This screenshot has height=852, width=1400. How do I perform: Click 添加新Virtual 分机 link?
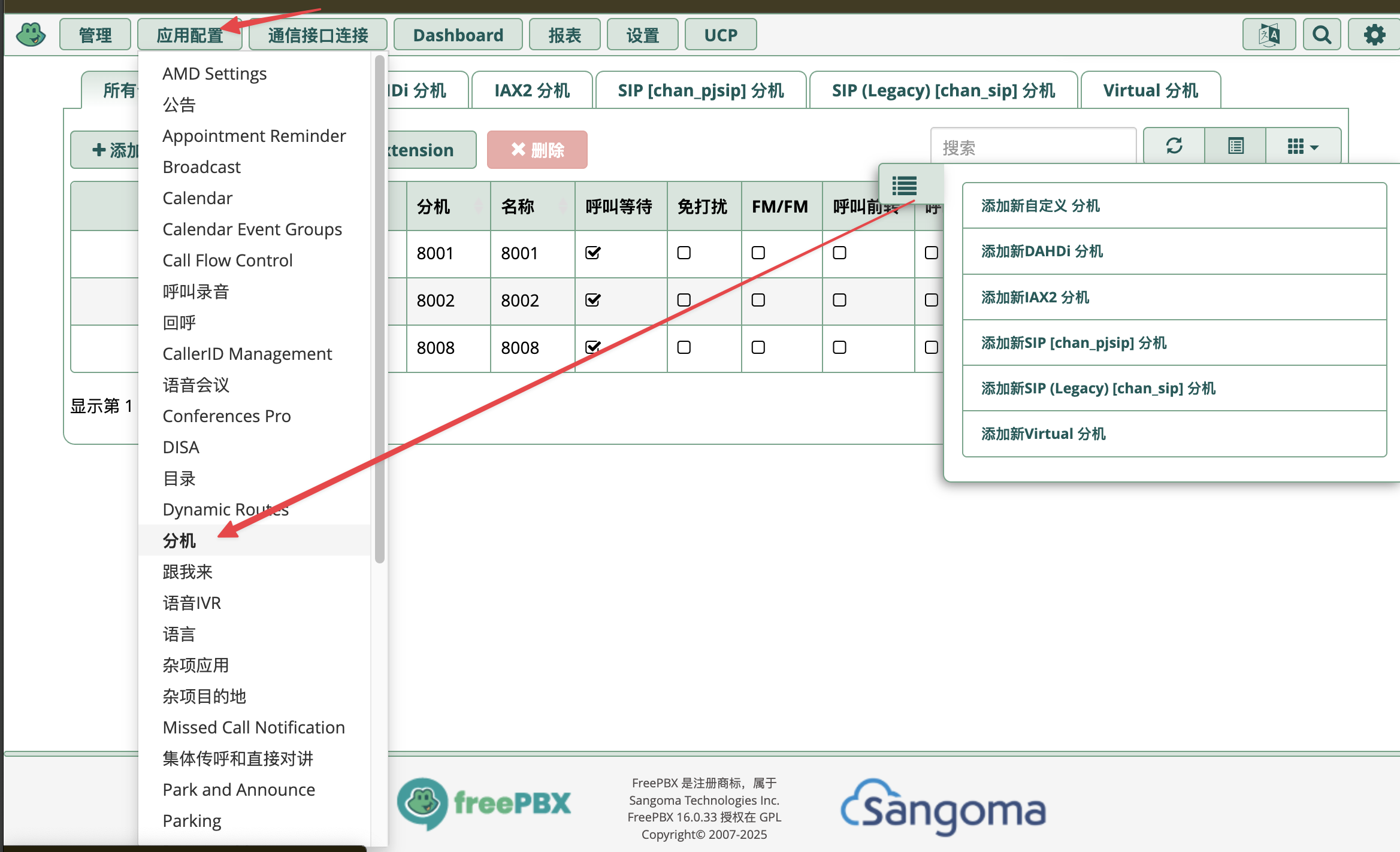1044,433
